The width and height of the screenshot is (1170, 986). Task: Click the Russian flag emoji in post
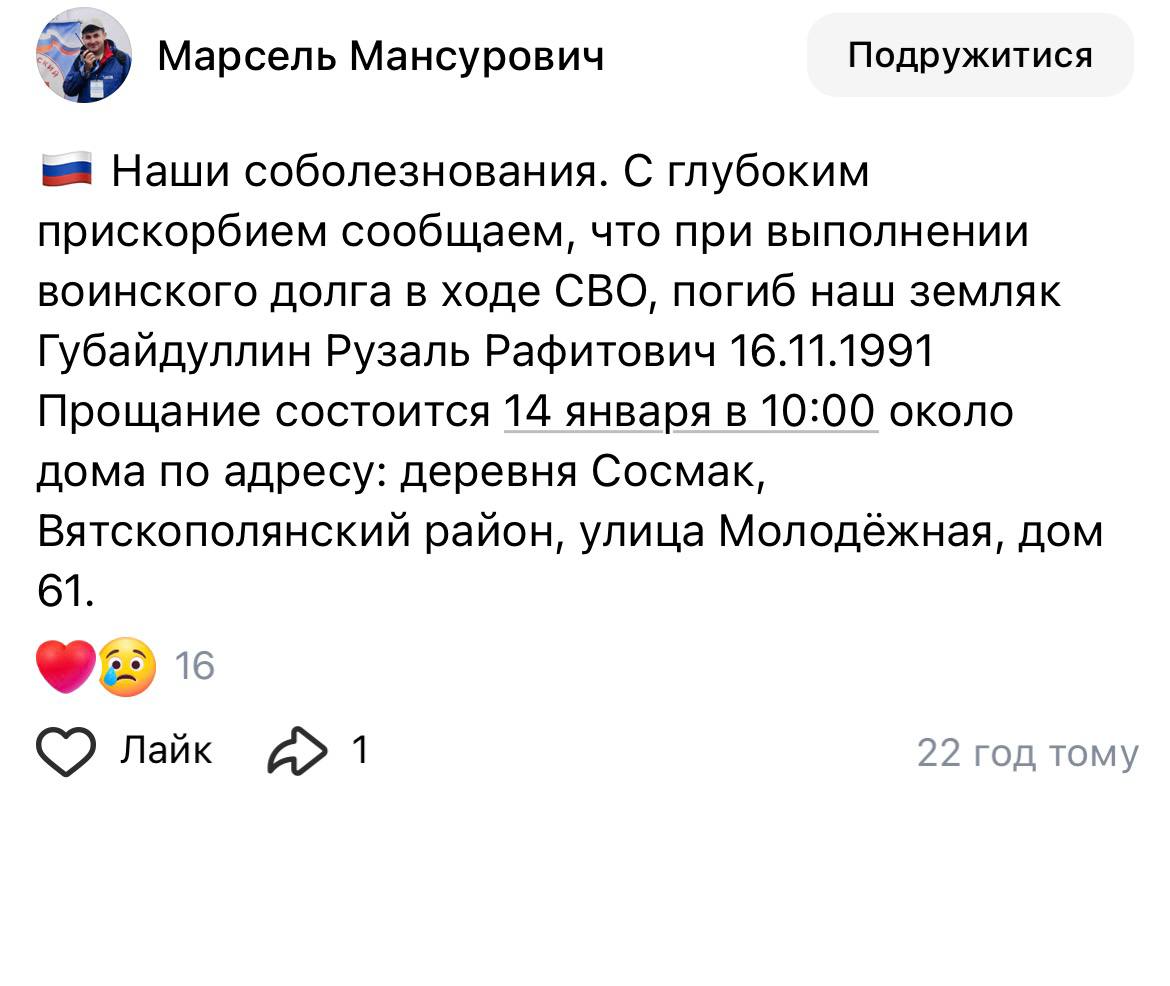66,172
